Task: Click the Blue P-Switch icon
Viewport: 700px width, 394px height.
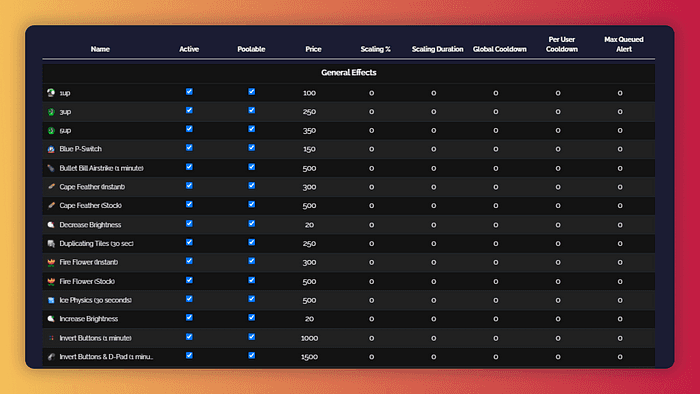Action: point(51,149)
